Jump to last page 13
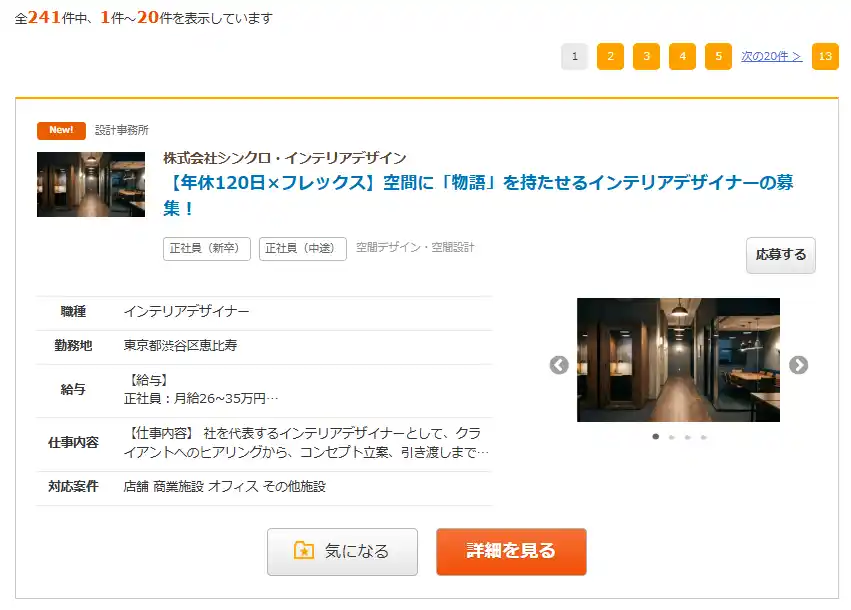Viewport: 851px width, 610px height. point(825,57)
